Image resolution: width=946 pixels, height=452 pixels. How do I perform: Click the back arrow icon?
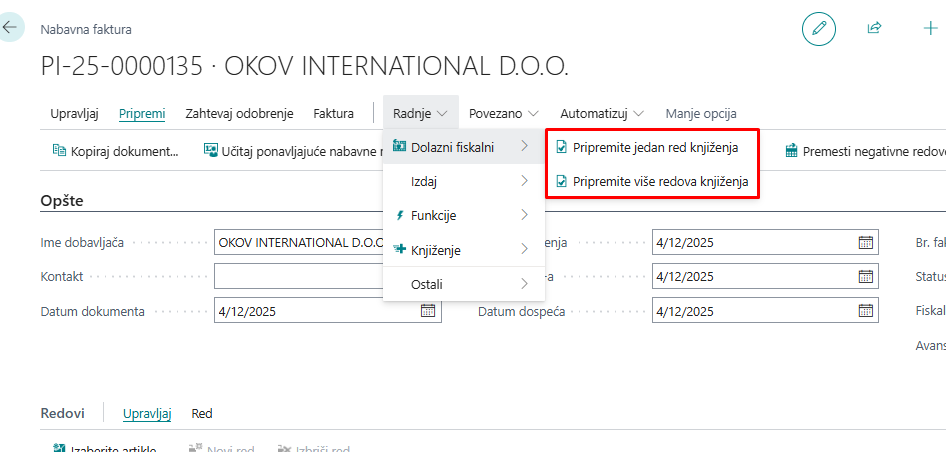pos(11,27)
